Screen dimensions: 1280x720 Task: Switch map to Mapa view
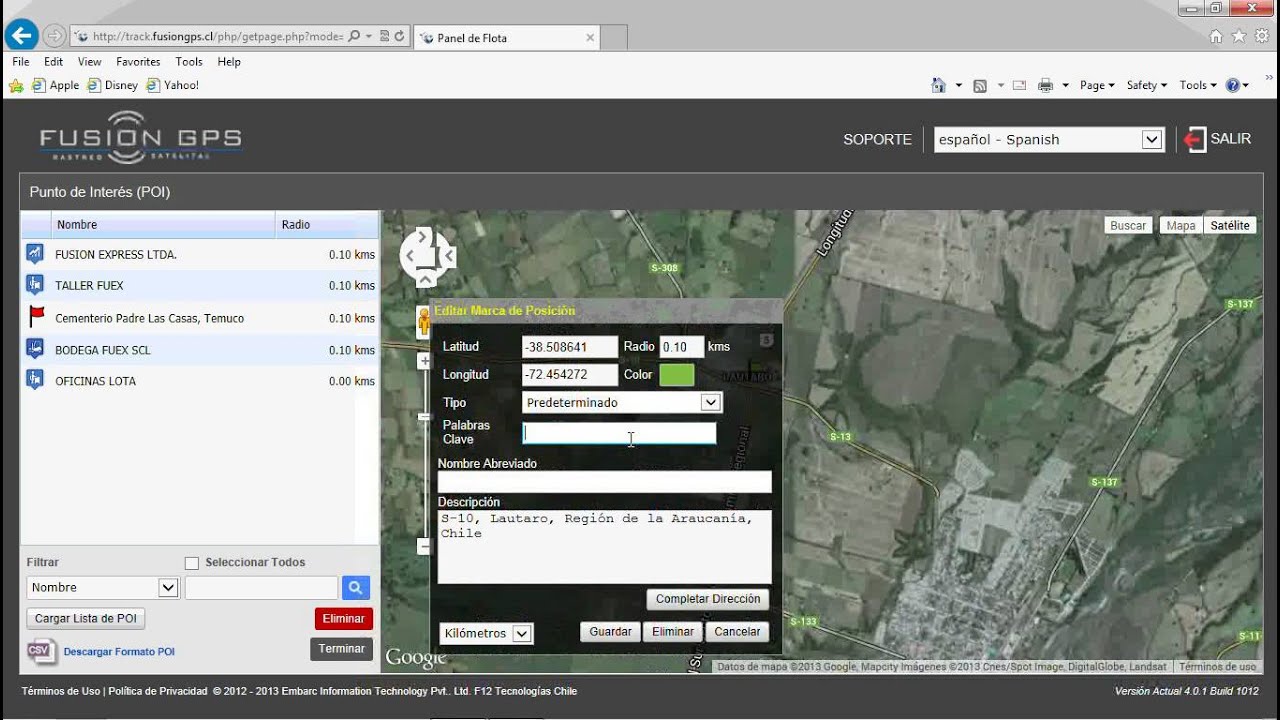tap(1180, 225)
